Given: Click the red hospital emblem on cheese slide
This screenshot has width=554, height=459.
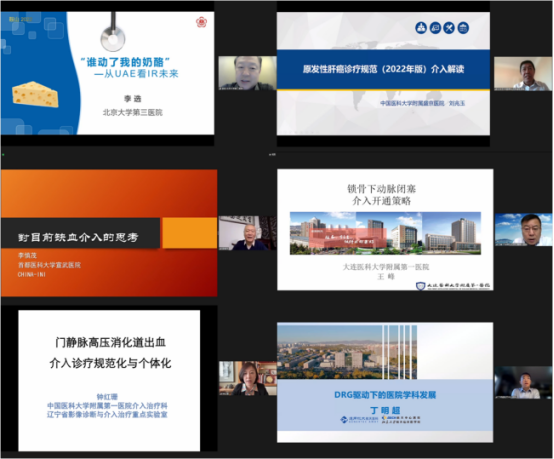Looking at the screenshot, I should (x=201, y=22).
